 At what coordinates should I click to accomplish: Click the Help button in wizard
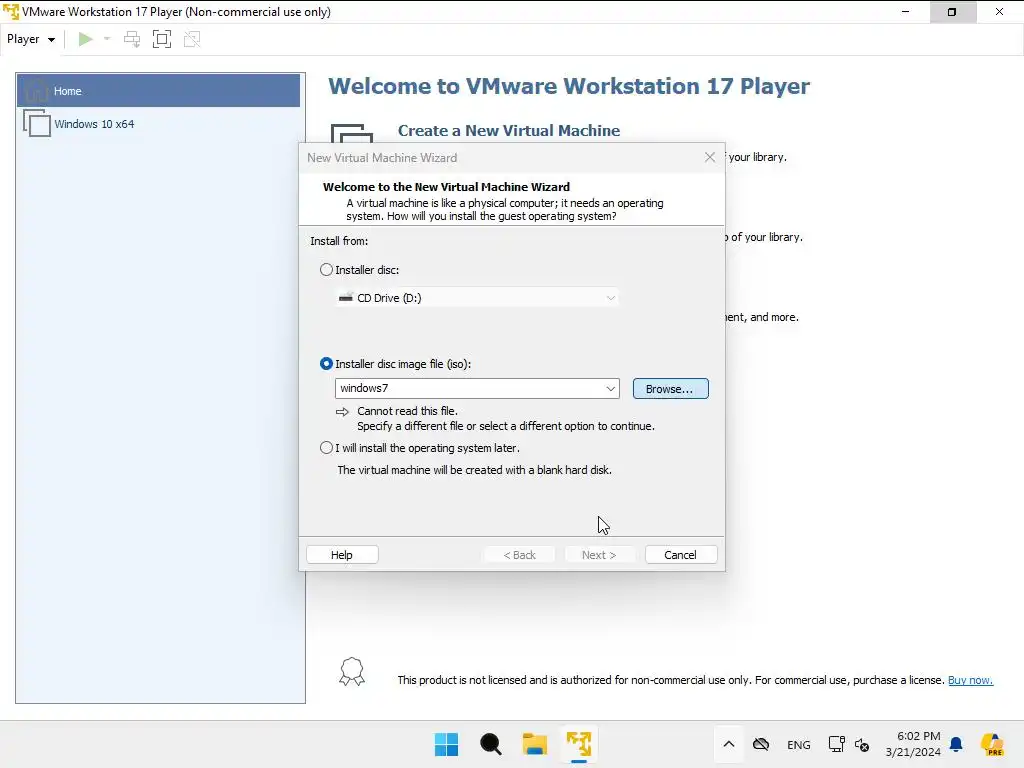(x=342, y=554)
